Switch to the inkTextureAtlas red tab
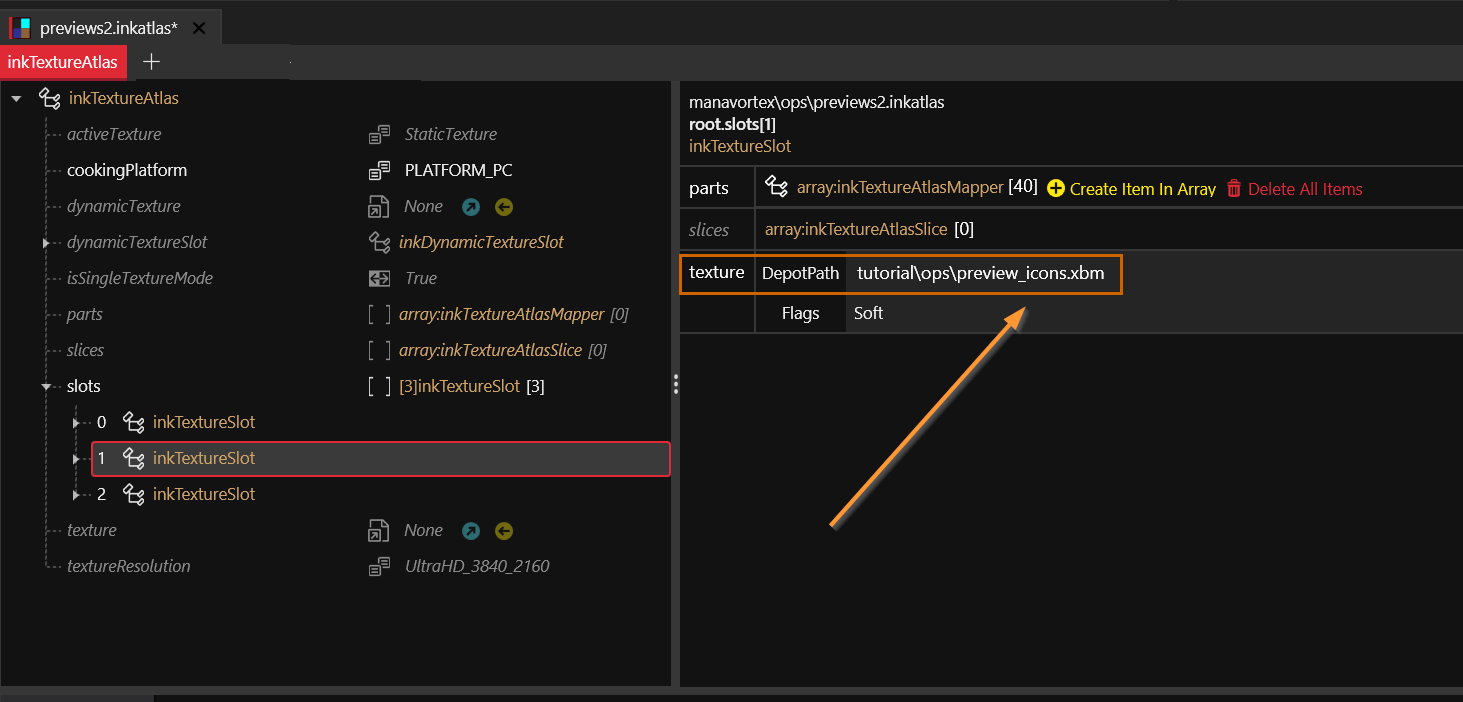 tap(63, 62)
